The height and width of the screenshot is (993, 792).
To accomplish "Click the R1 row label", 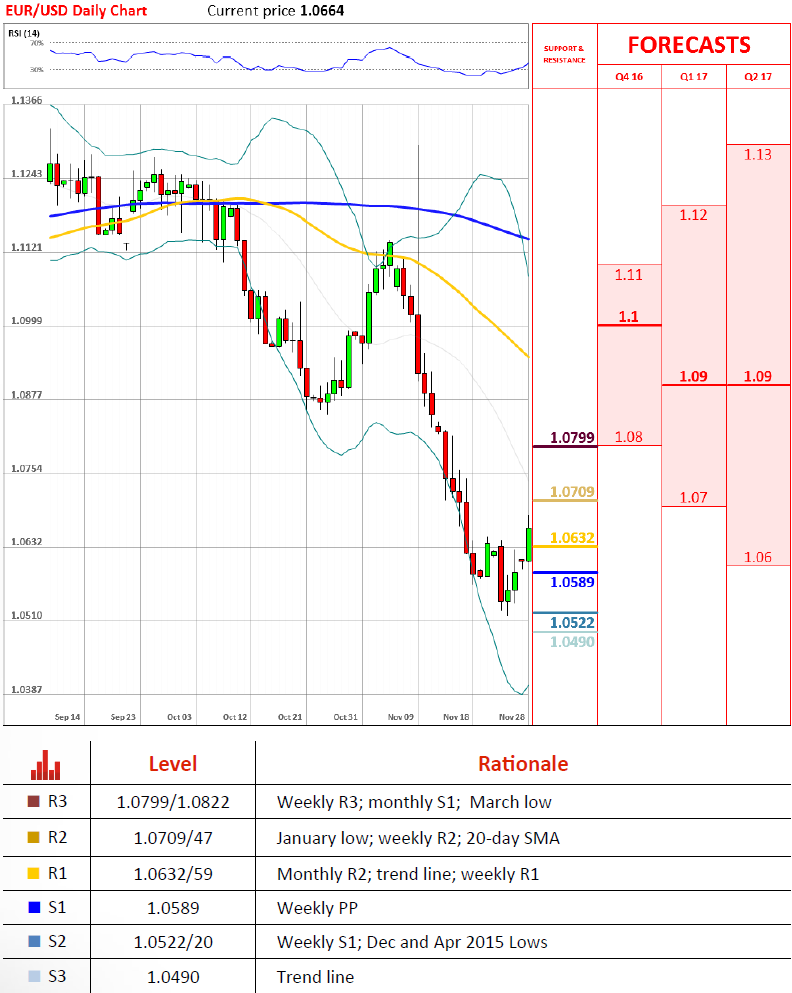I will pyautogui.click(x=57, y=874).
